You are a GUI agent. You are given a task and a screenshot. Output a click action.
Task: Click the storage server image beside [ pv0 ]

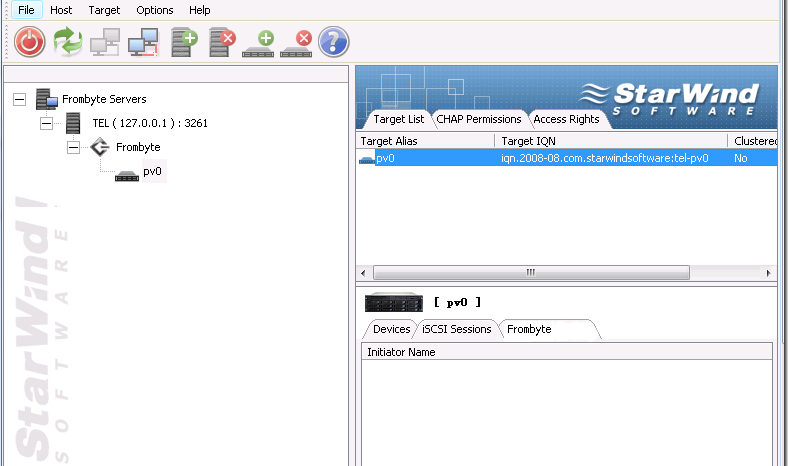click(x=394, y=302)
